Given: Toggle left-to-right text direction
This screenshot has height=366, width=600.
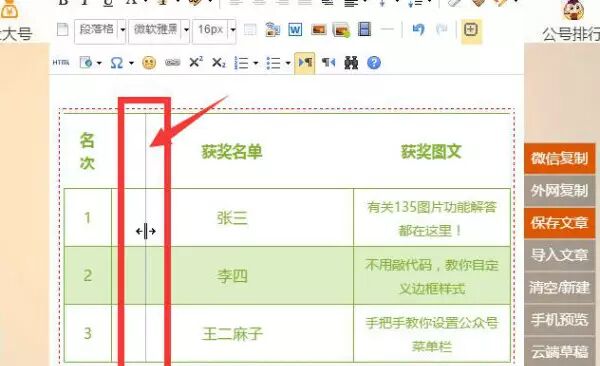Looking at the screenshot, I should [x=305, y=62].
